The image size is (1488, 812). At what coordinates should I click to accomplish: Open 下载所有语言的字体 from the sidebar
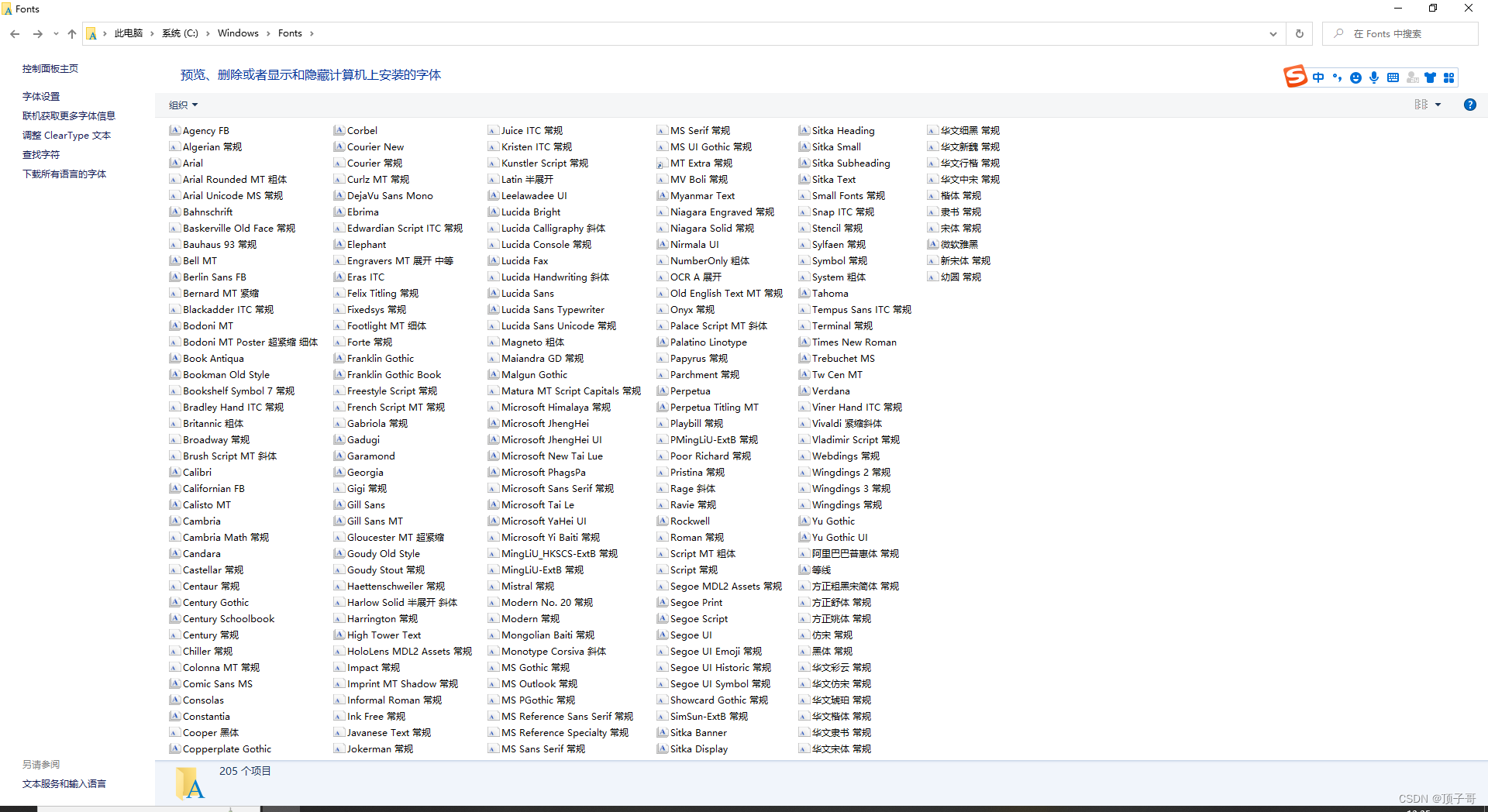(x=64, y=174)
